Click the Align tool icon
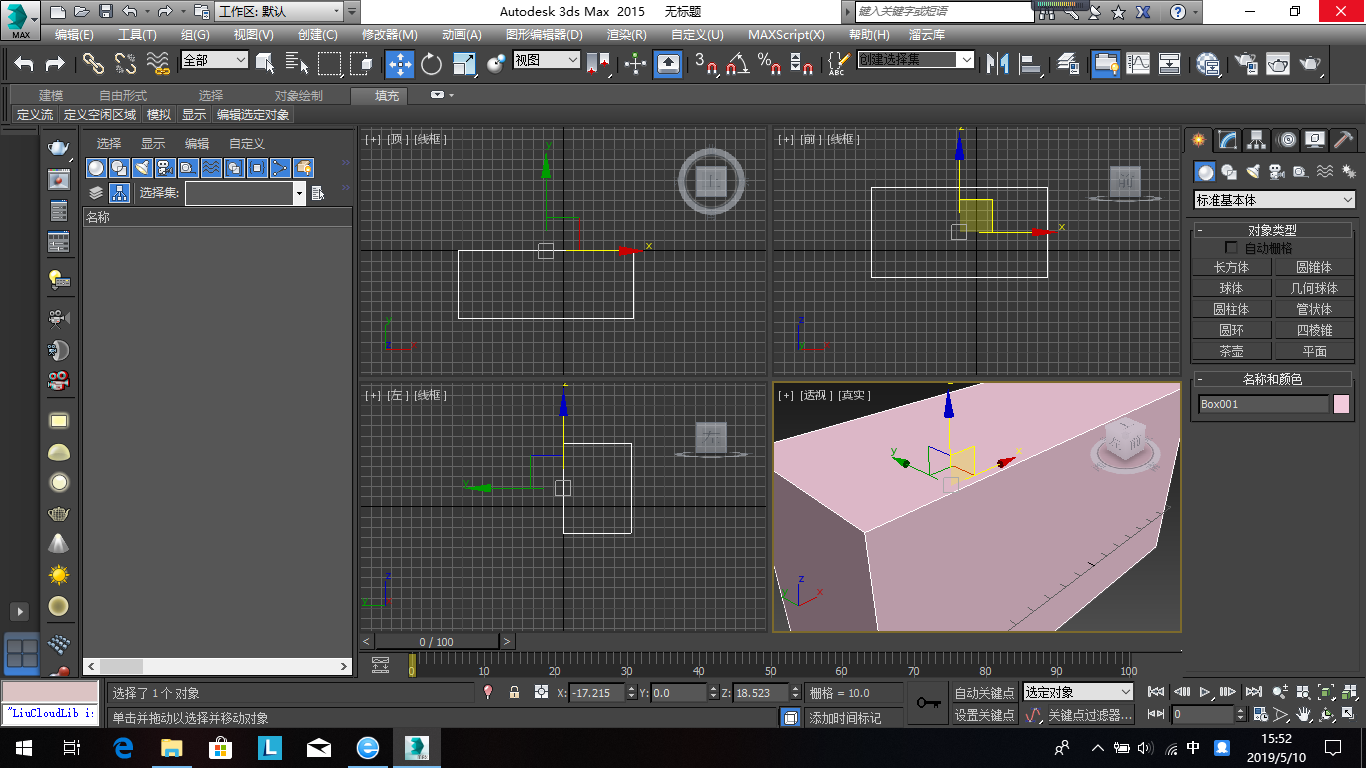 click(x=1030, y=64)
